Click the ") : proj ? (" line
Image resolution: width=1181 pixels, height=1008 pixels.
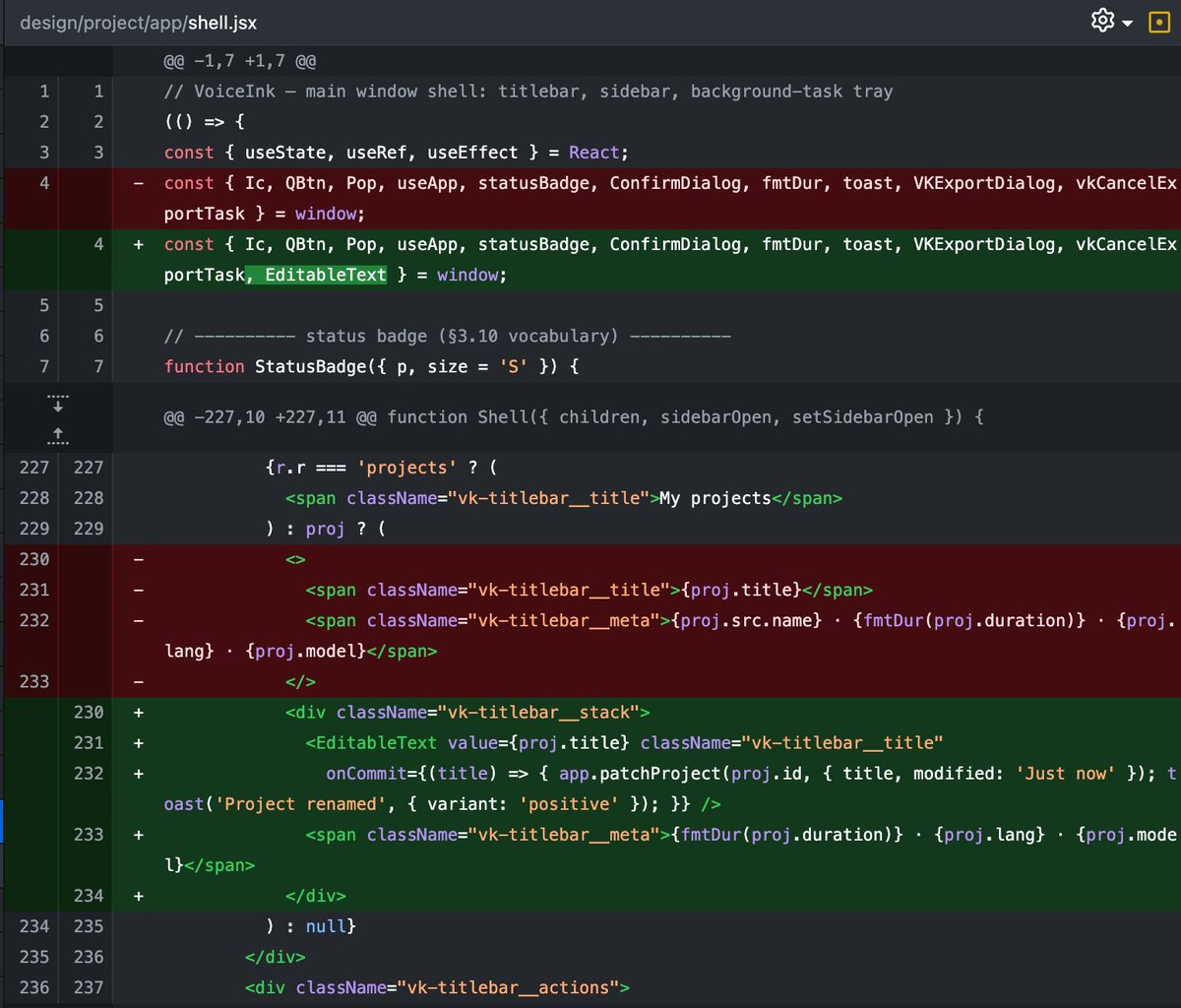click(326, 529)
